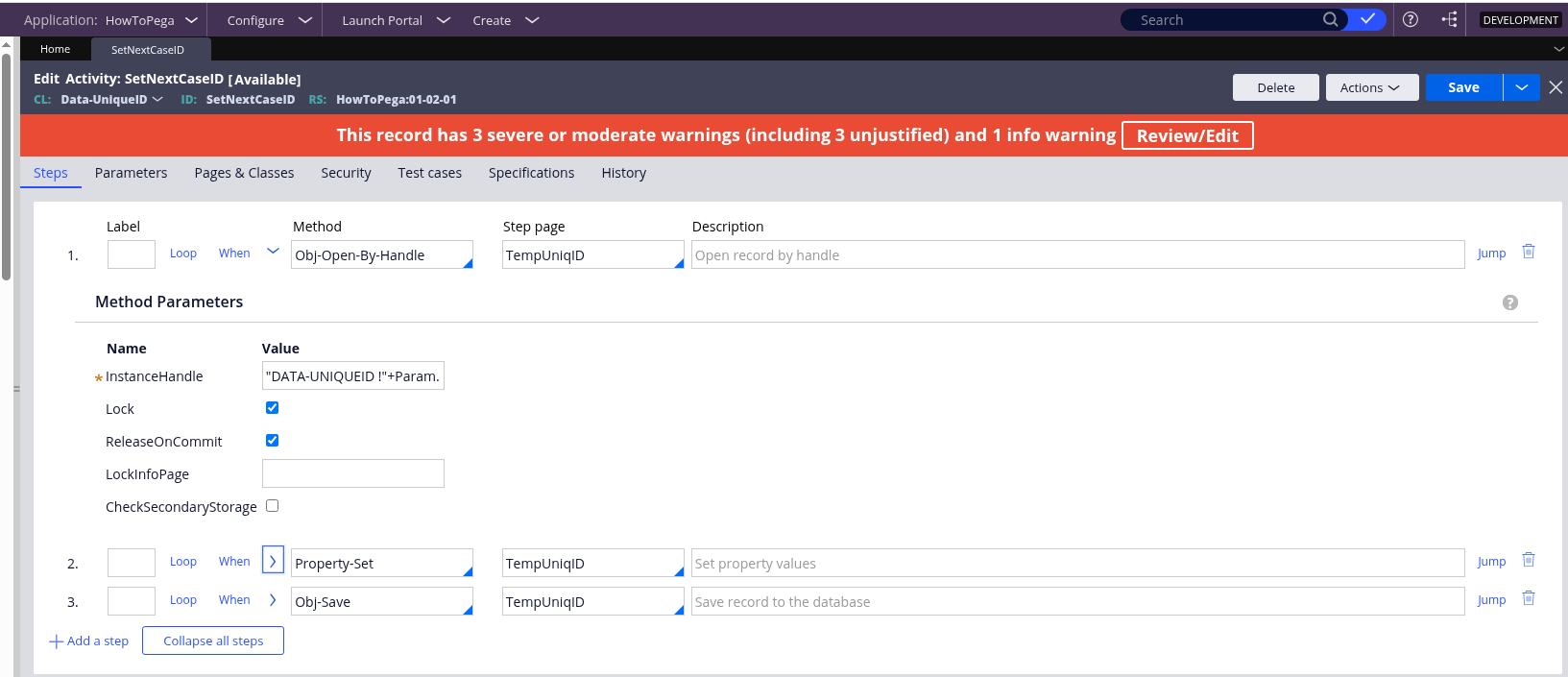Uncheck the Lock checkbox
This screenshot has width=1568, height=677.
click(273, 408)
